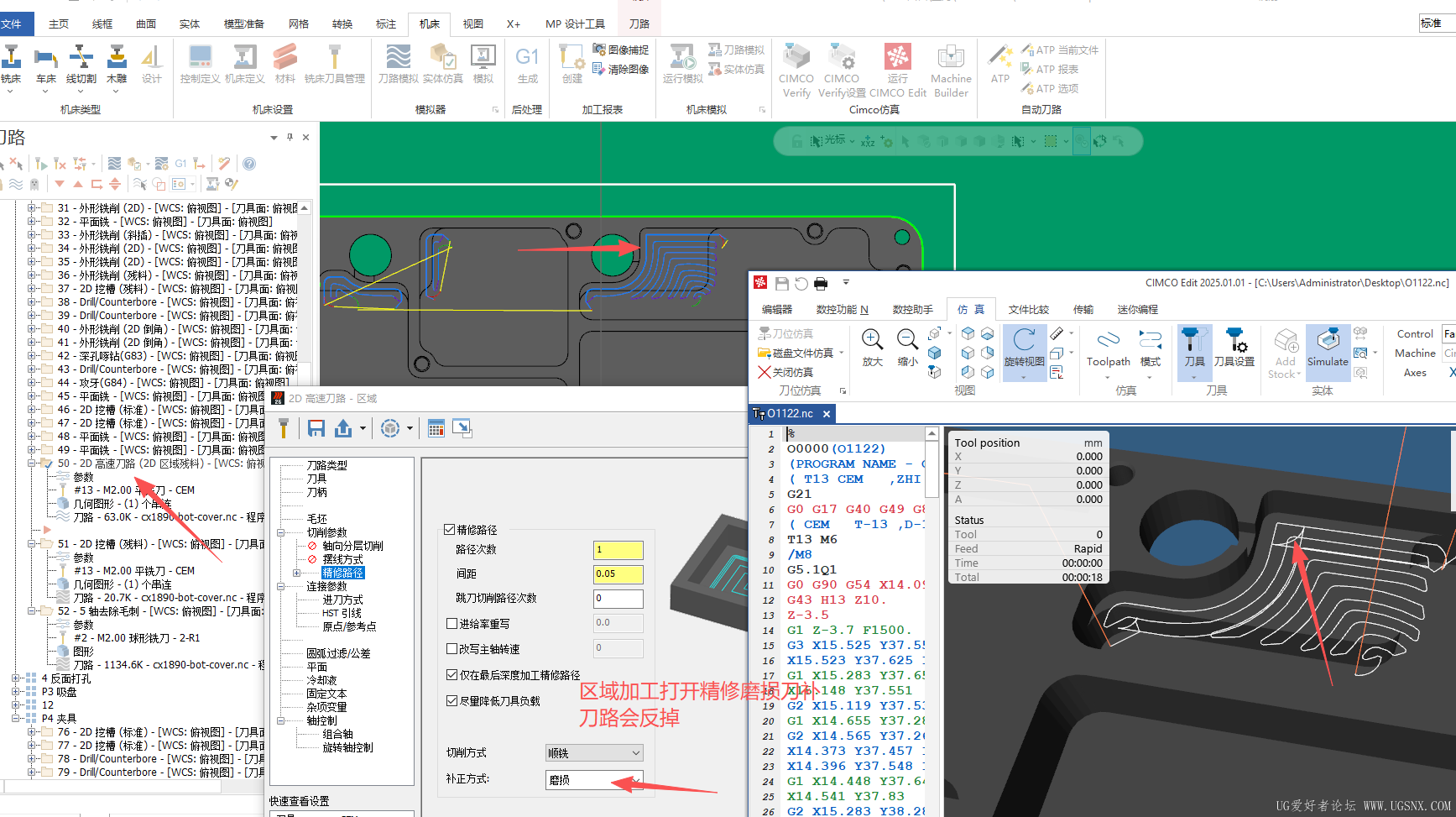Click the G1 生成 post-processing icon
1456x817 pixels.
coord(527,65)
